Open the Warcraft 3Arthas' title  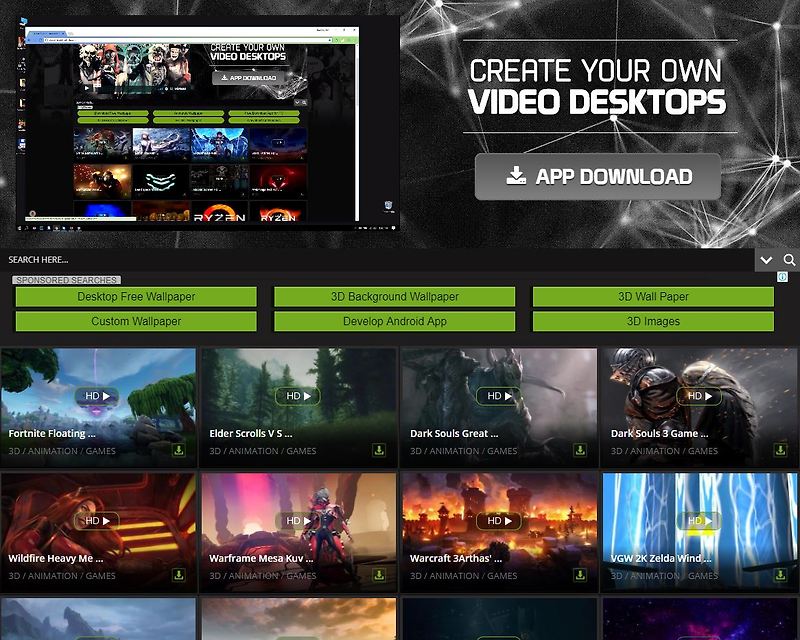click(x=456, y=559)
